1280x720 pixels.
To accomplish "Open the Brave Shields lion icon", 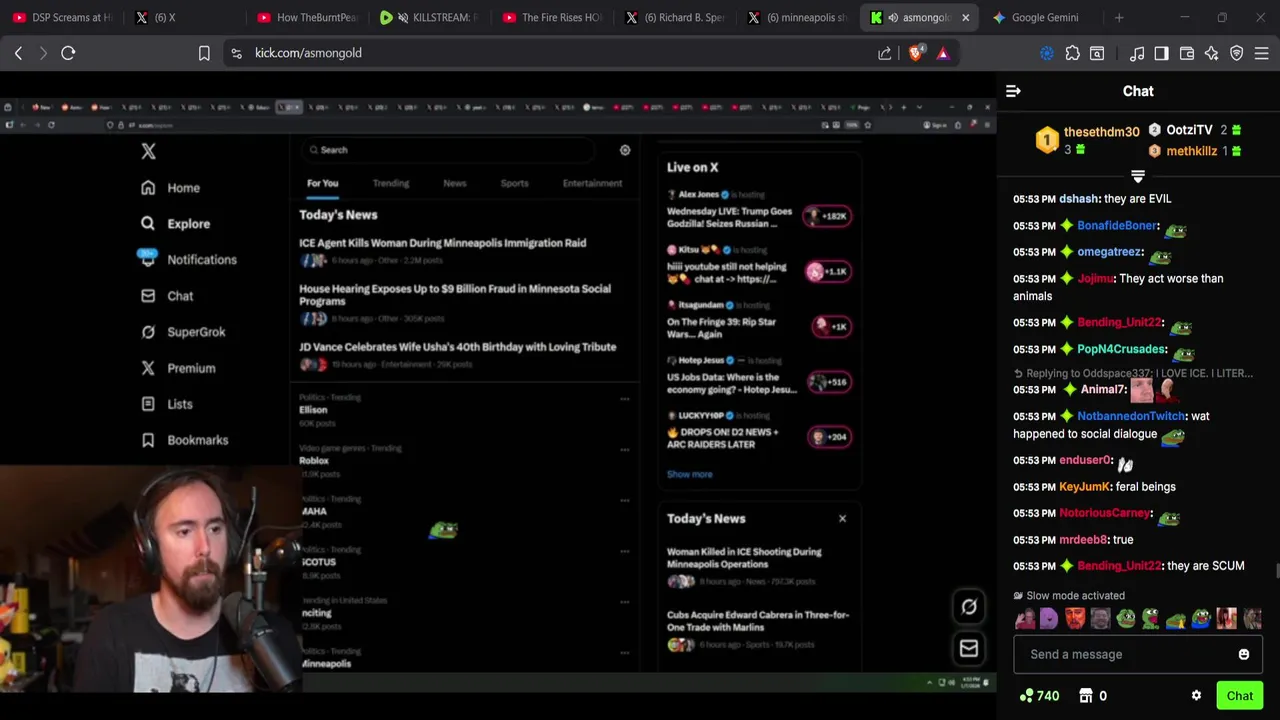I will [x=916, y=53].
